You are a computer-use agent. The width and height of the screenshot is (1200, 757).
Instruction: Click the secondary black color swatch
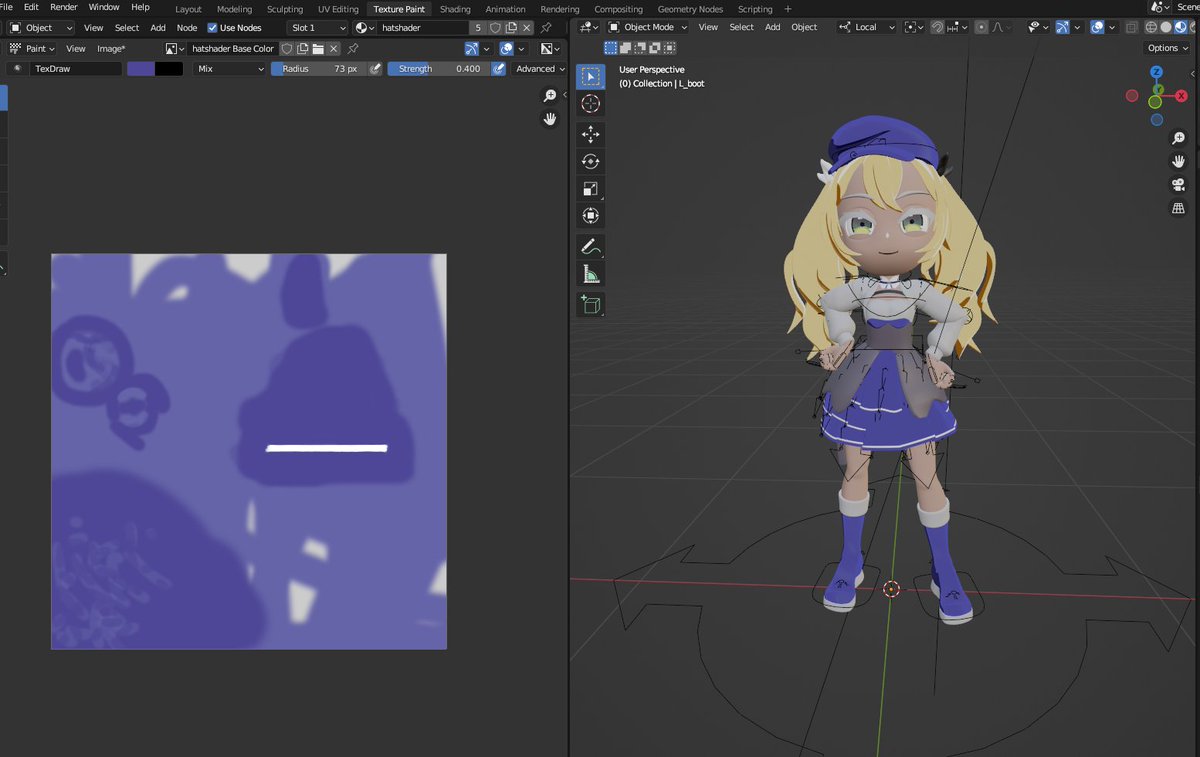tap(169, 69)
